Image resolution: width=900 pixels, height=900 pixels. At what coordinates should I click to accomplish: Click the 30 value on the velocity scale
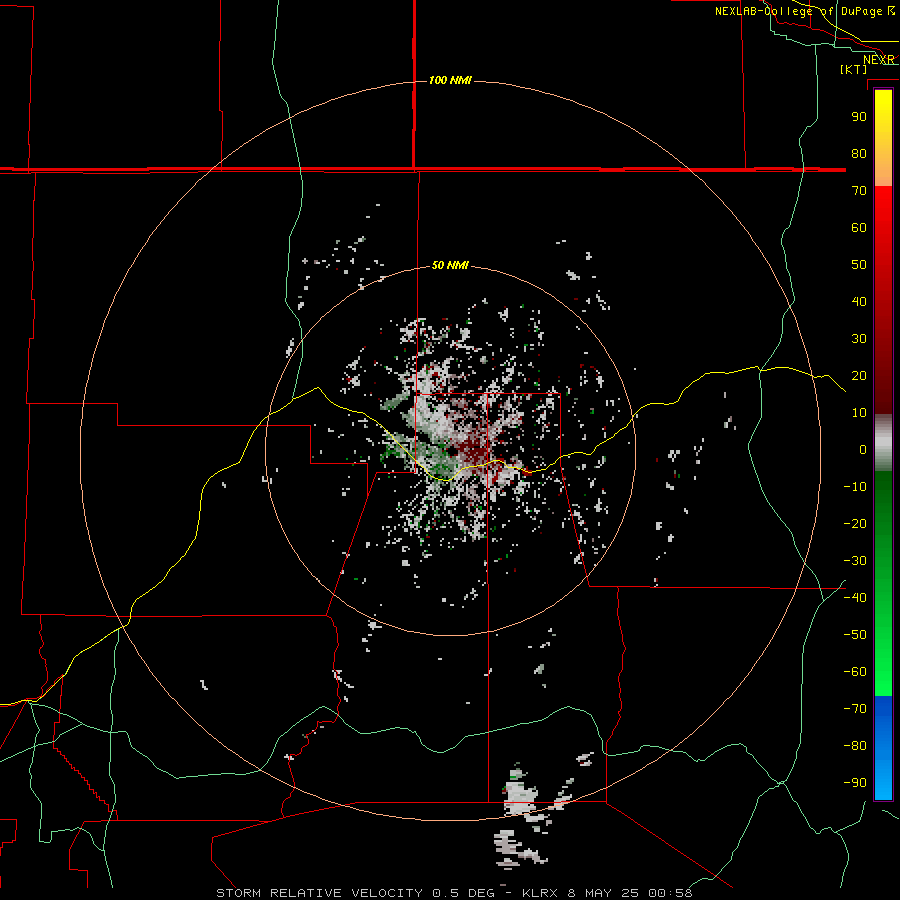click(859, 339)
